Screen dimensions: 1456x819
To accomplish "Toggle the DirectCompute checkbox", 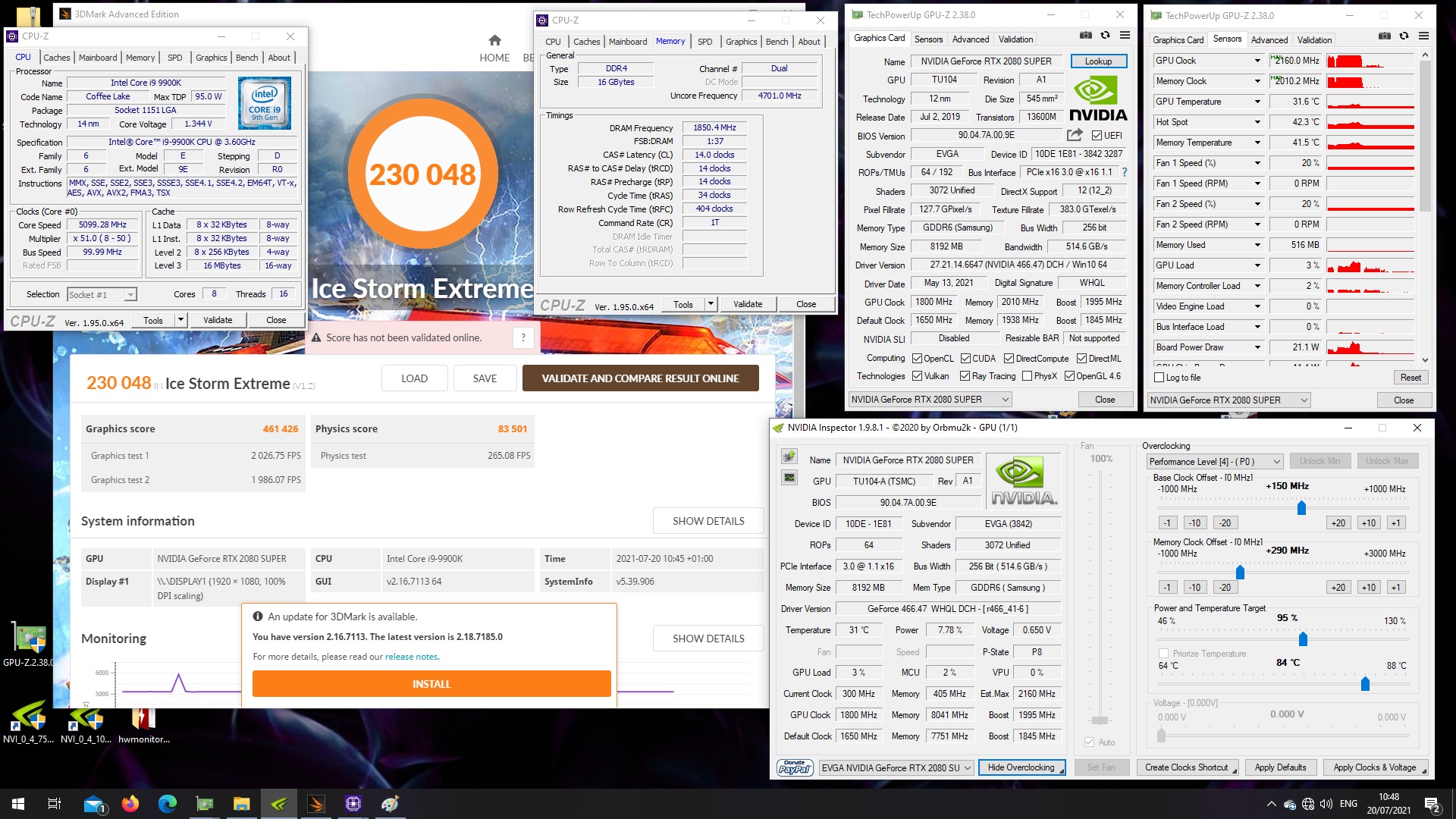I will 1009,358.
